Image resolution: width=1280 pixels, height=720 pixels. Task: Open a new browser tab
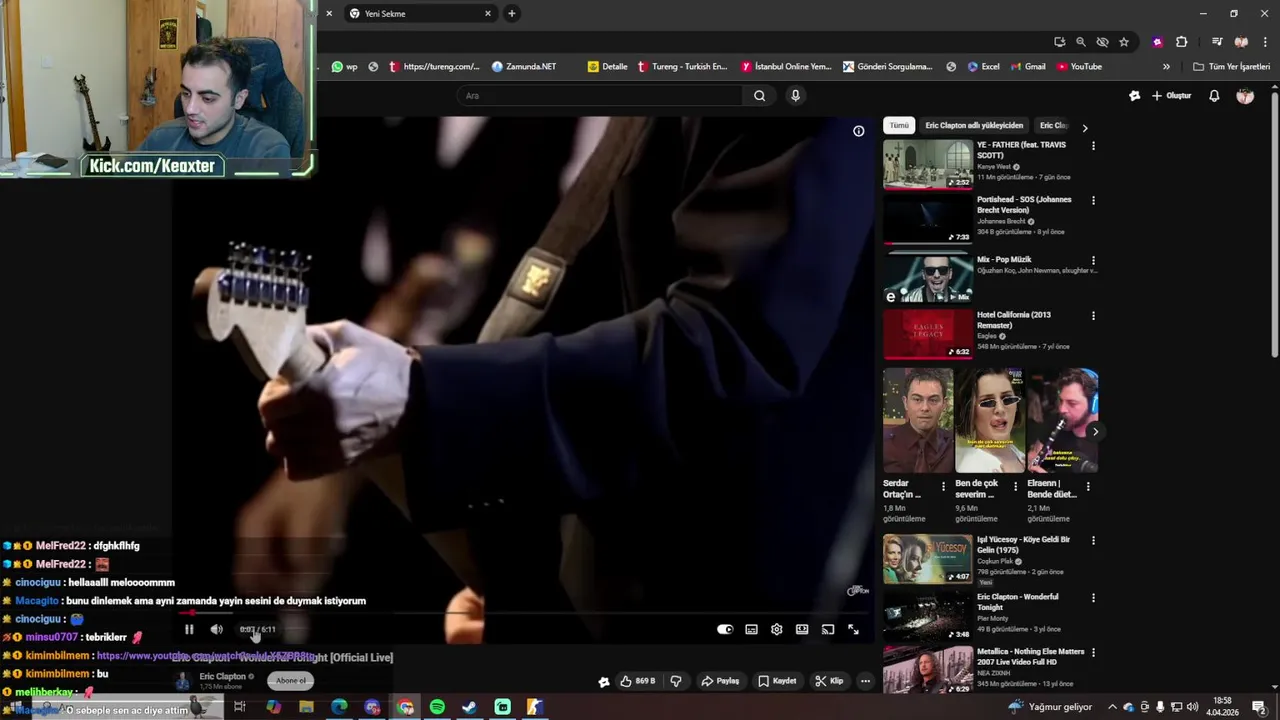pyautogui.click(x=512, y=14)
